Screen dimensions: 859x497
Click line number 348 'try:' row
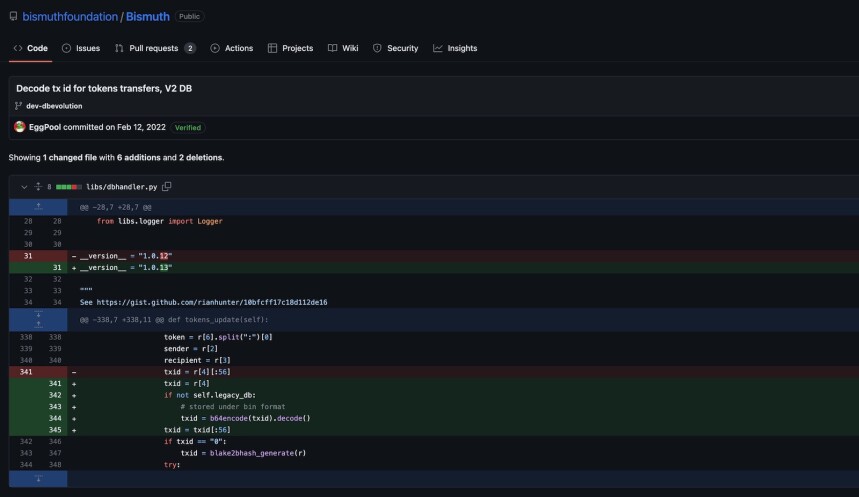pos(55,465)
